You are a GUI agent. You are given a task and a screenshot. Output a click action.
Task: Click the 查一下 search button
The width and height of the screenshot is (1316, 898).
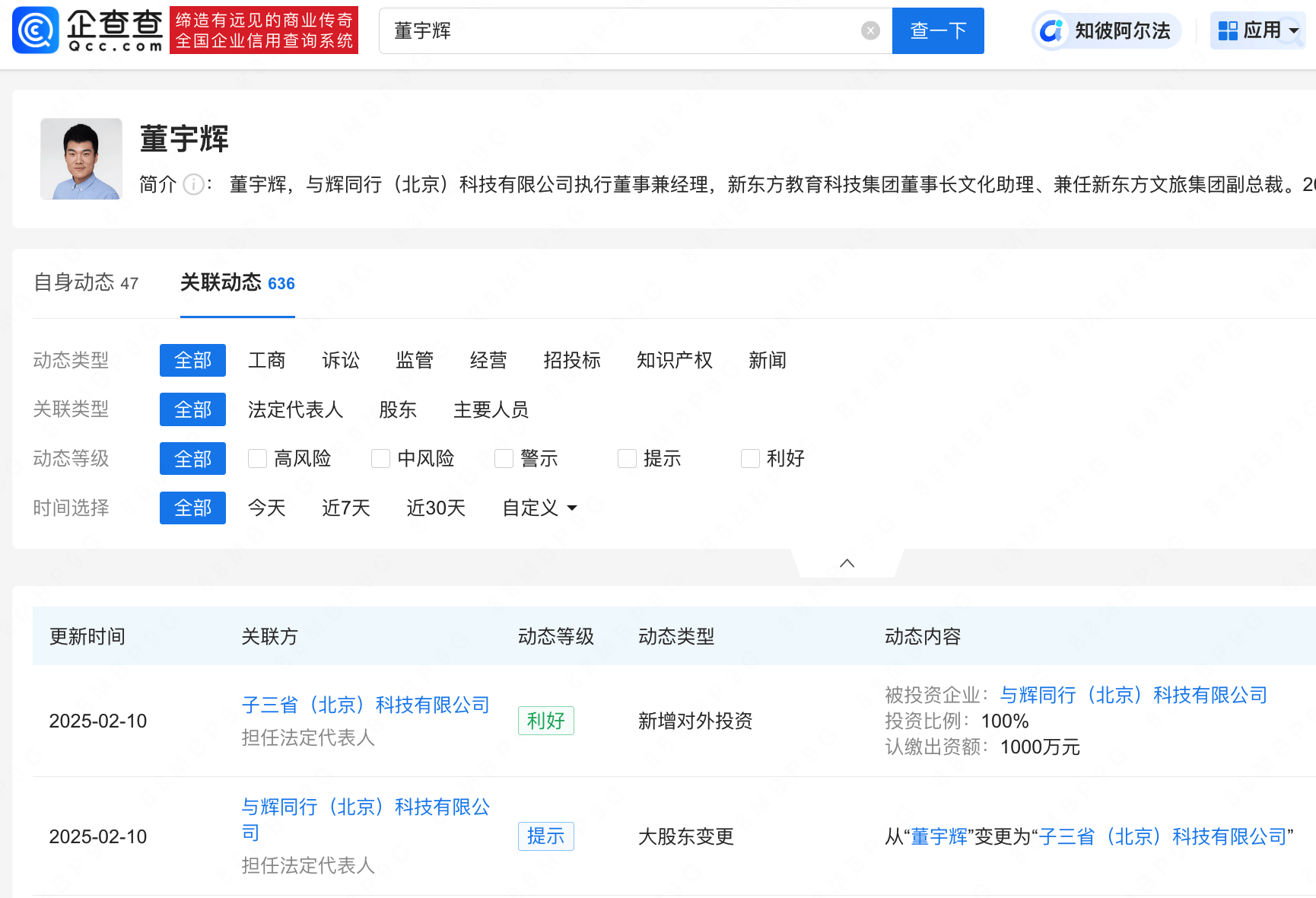coord(938,30)
